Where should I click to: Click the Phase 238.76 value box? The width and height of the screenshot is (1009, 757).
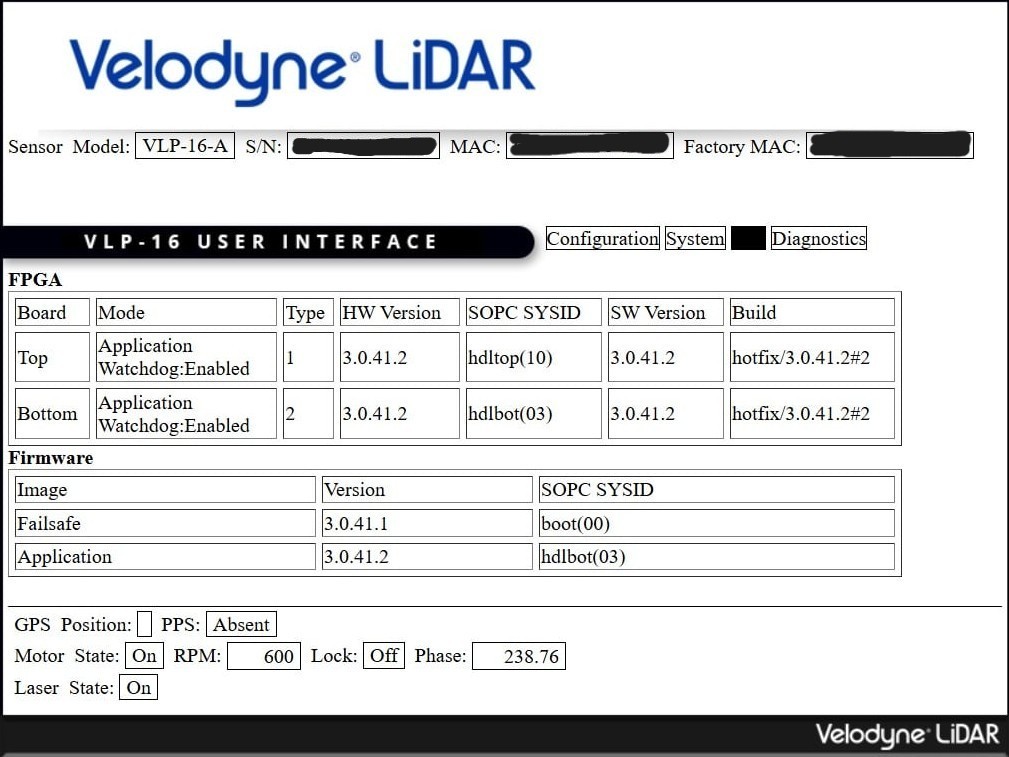coord(519,656)
